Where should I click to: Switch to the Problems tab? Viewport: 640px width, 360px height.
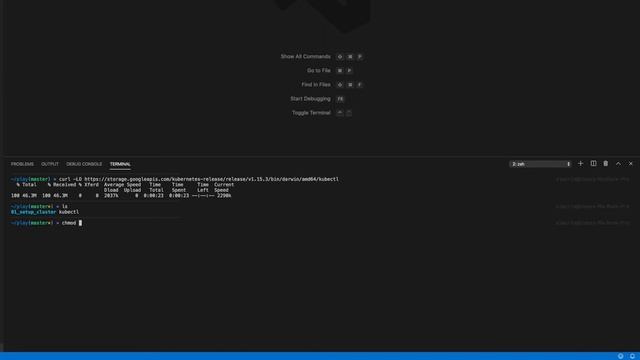click(x=22, y=164)
